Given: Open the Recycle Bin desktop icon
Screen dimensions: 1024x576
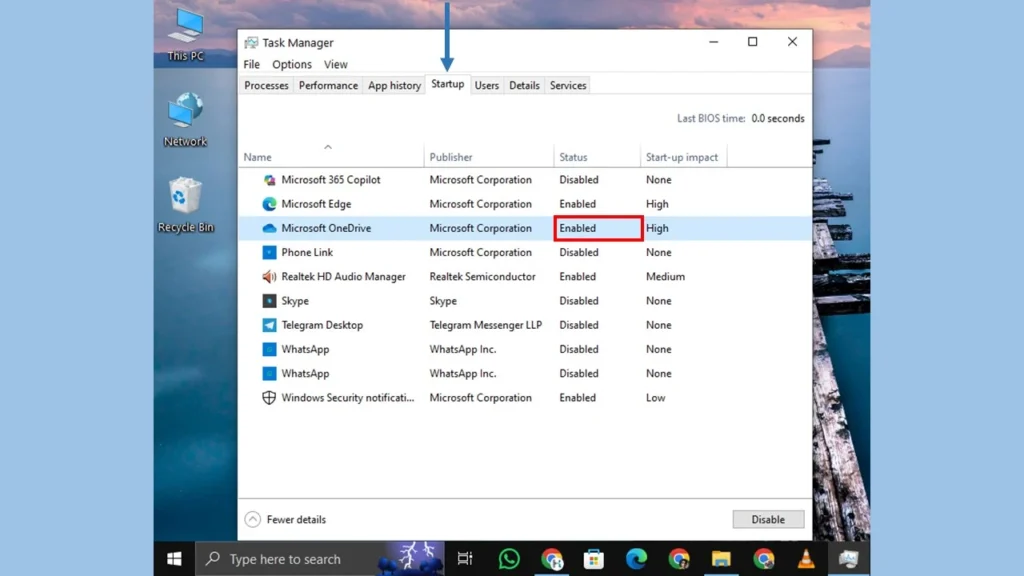Looking at the screenshot, I should tap(185, 205).
